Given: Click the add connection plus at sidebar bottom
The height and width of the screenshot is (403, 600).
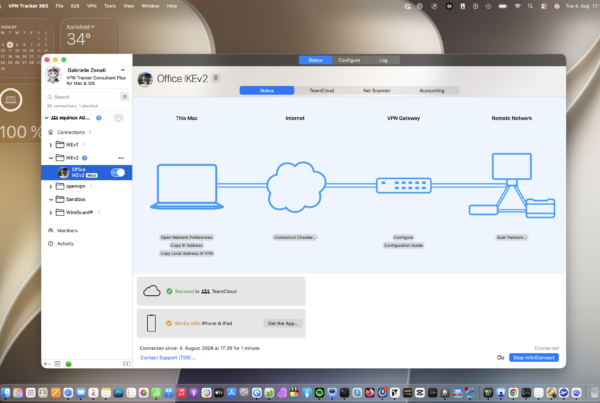Looking at the screenshot, I should (46, 364).
